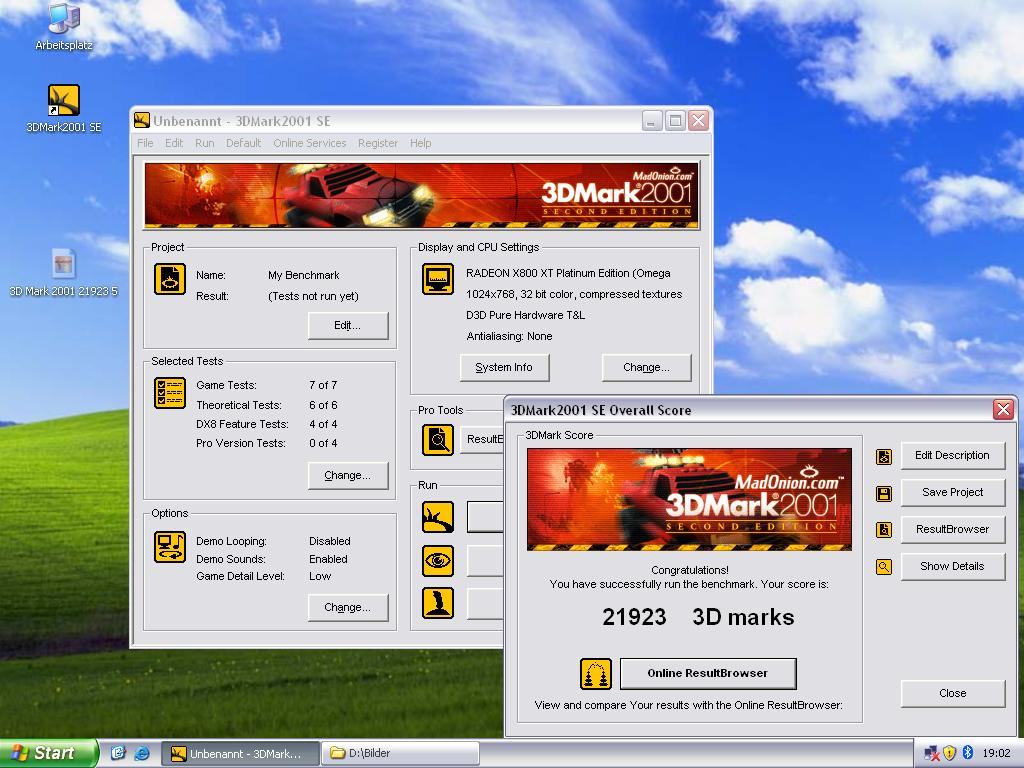Click the Display and CPU Settings monitor icon
The width and height of the screenshot is (1024, 768).
pos(438,279)
